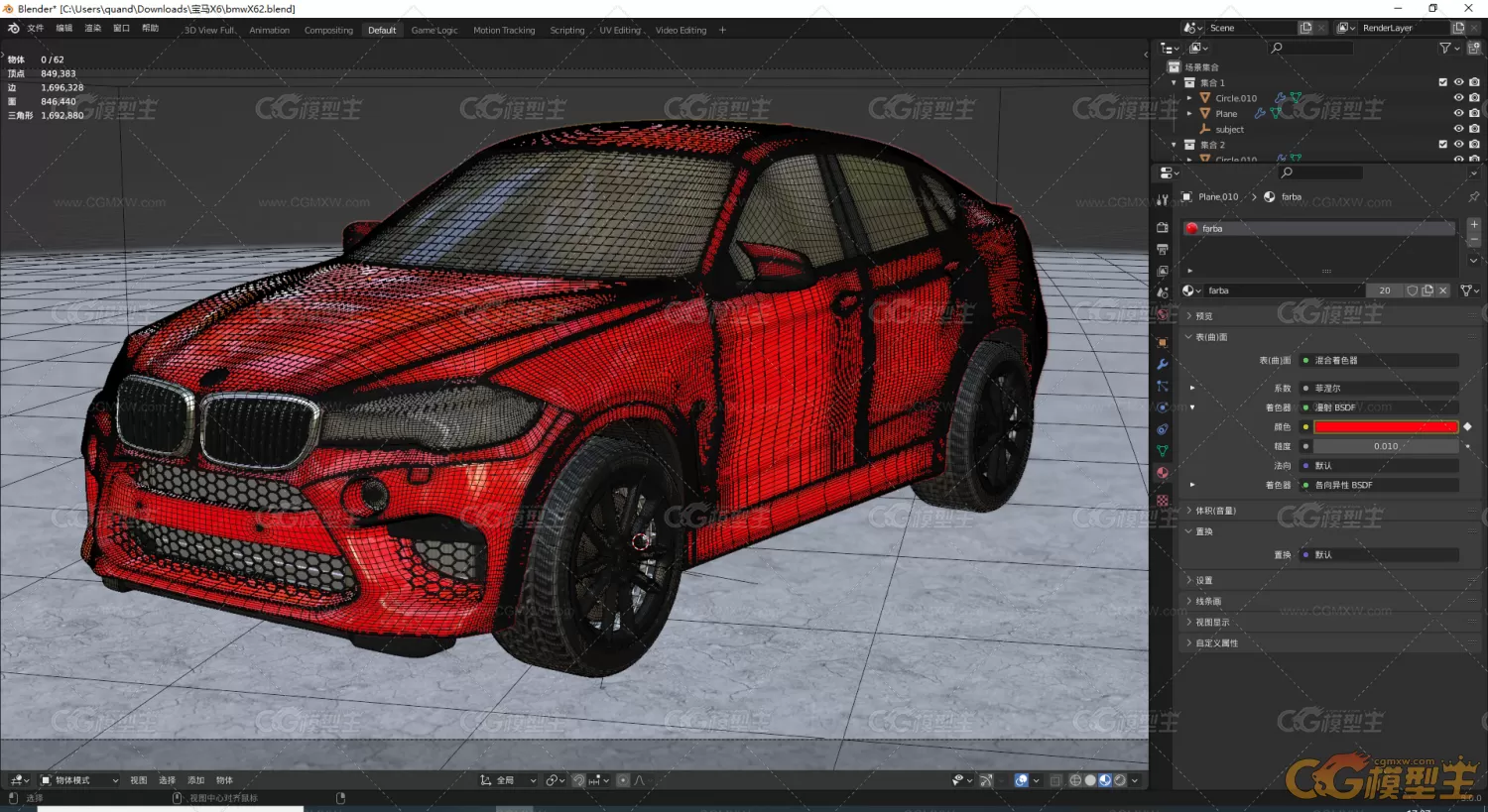Open the 物体模式 Object Mode dropdown

(79, 780)
